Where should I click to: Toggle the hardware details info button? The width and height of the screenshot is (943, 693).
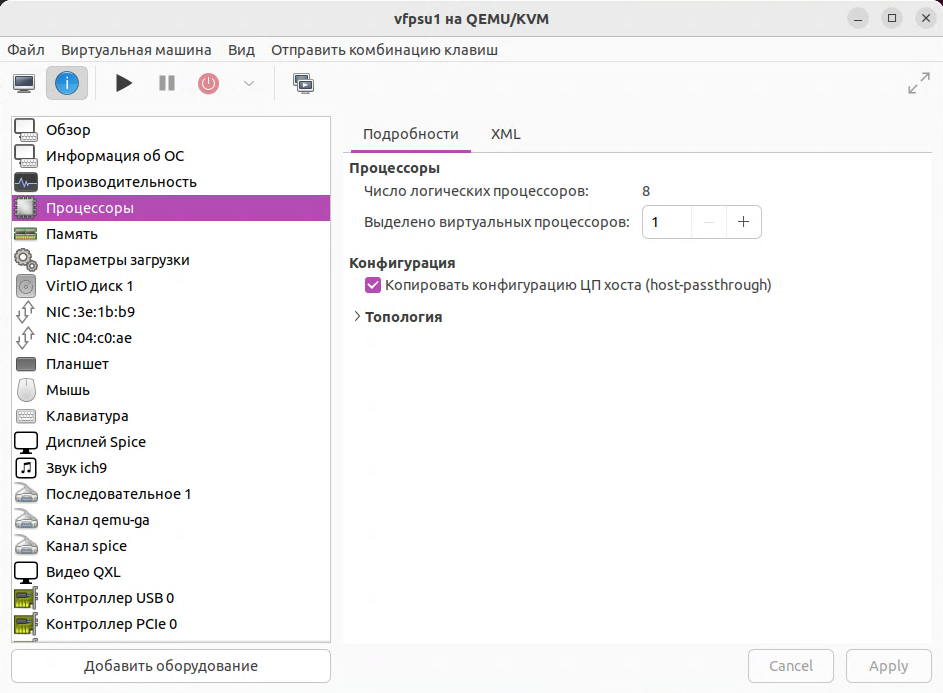[67, 83]
